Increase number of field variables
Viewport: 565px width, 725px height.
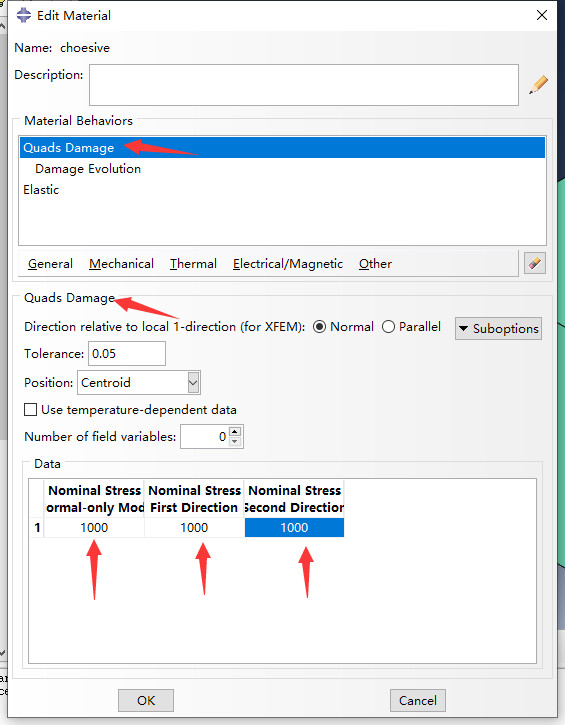click(x=235, y=431)
